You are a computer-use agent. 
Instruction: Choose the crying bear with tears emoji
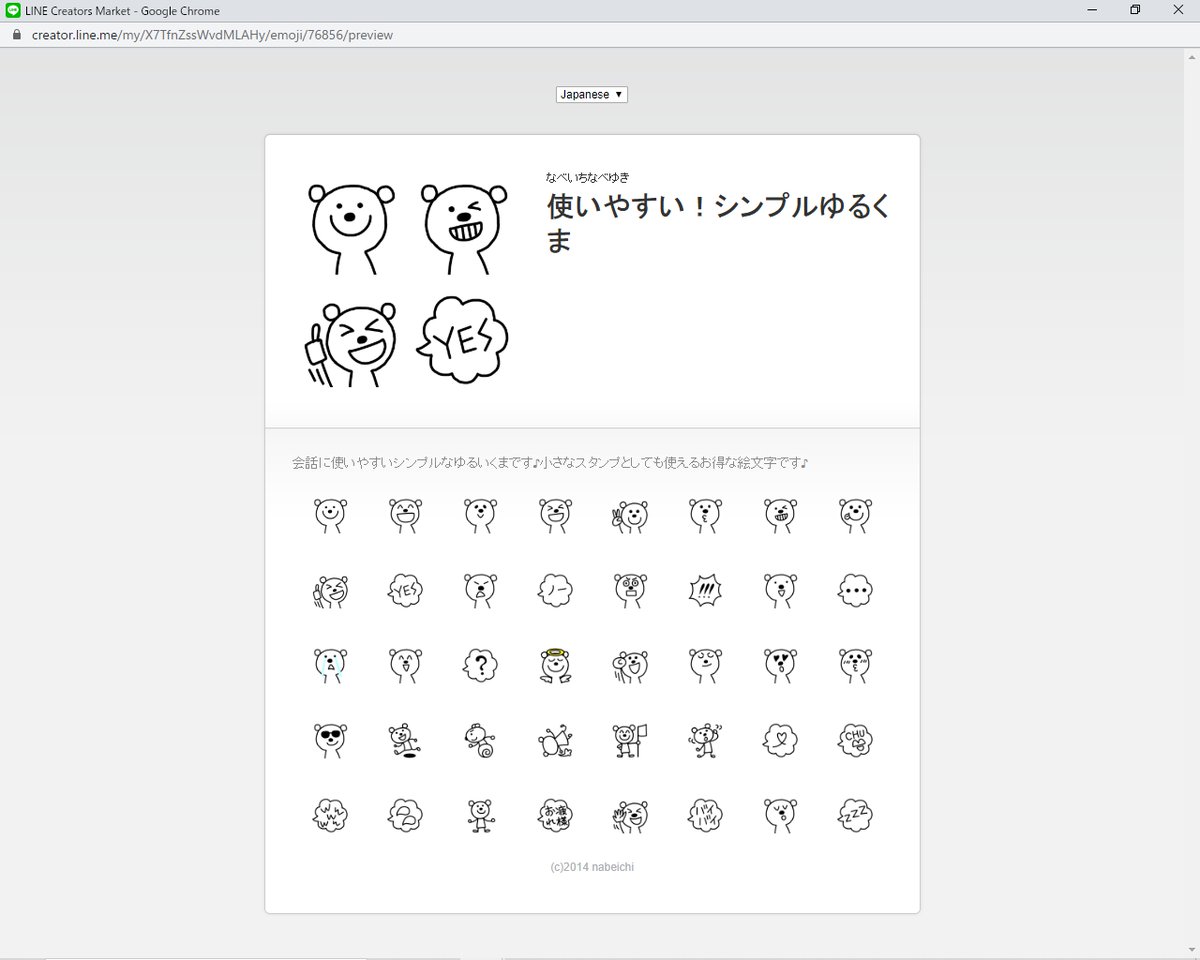[331, 665]
